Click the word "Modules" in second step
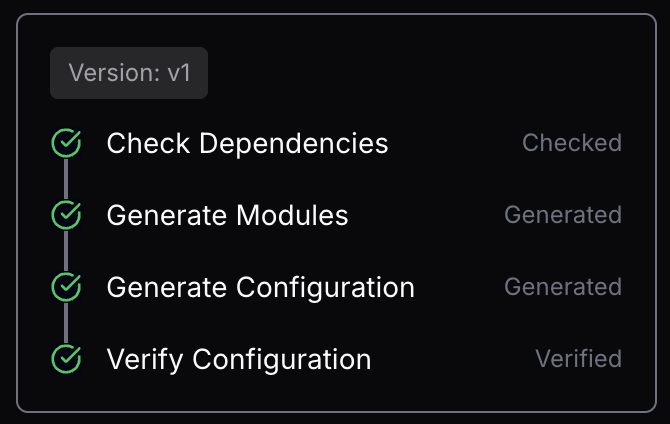The height and width of the screenshot is (424, 670). click(292, 215)
